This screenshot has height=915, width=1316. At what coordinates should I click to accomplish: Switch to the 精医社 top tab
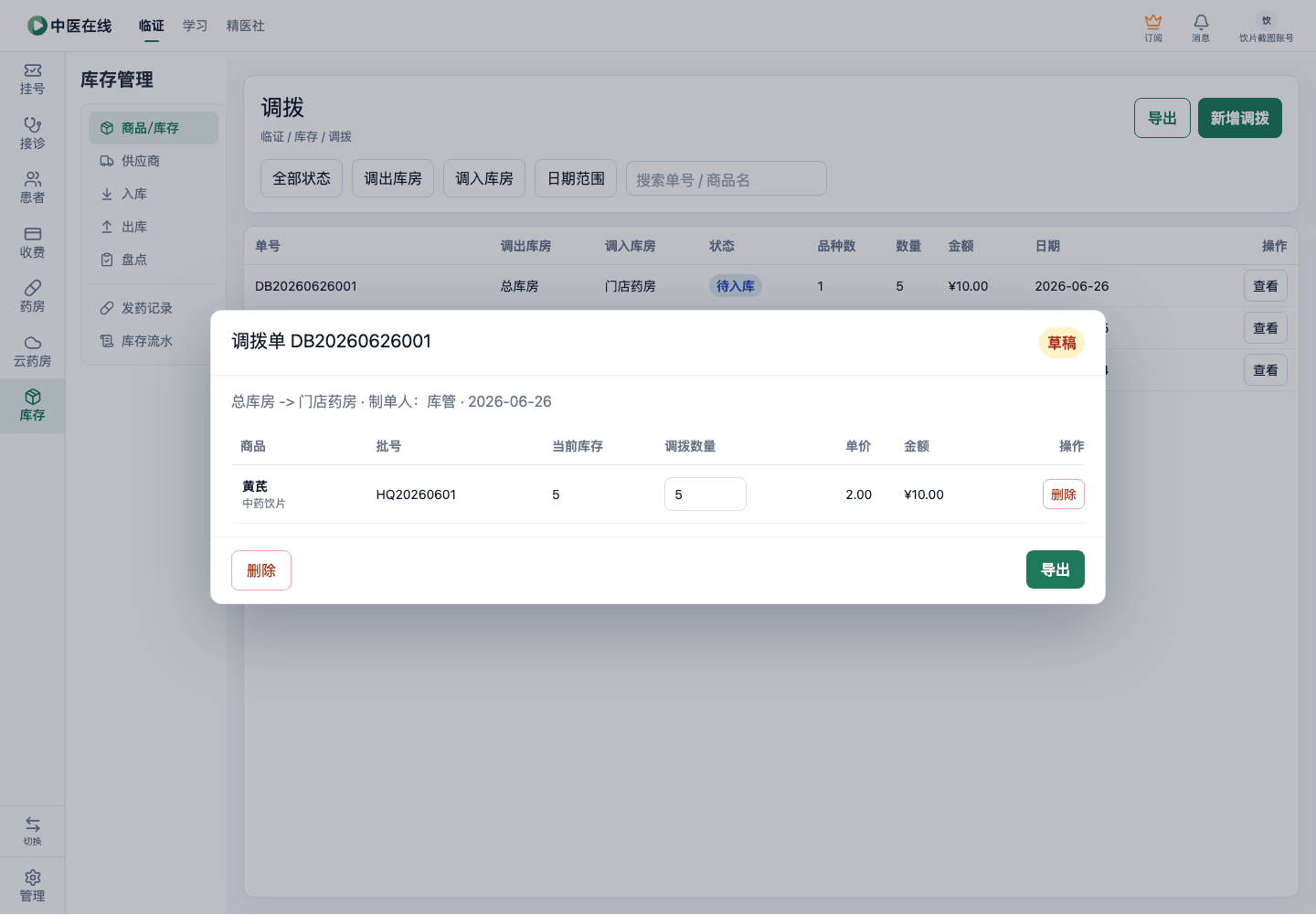[246, 26]
